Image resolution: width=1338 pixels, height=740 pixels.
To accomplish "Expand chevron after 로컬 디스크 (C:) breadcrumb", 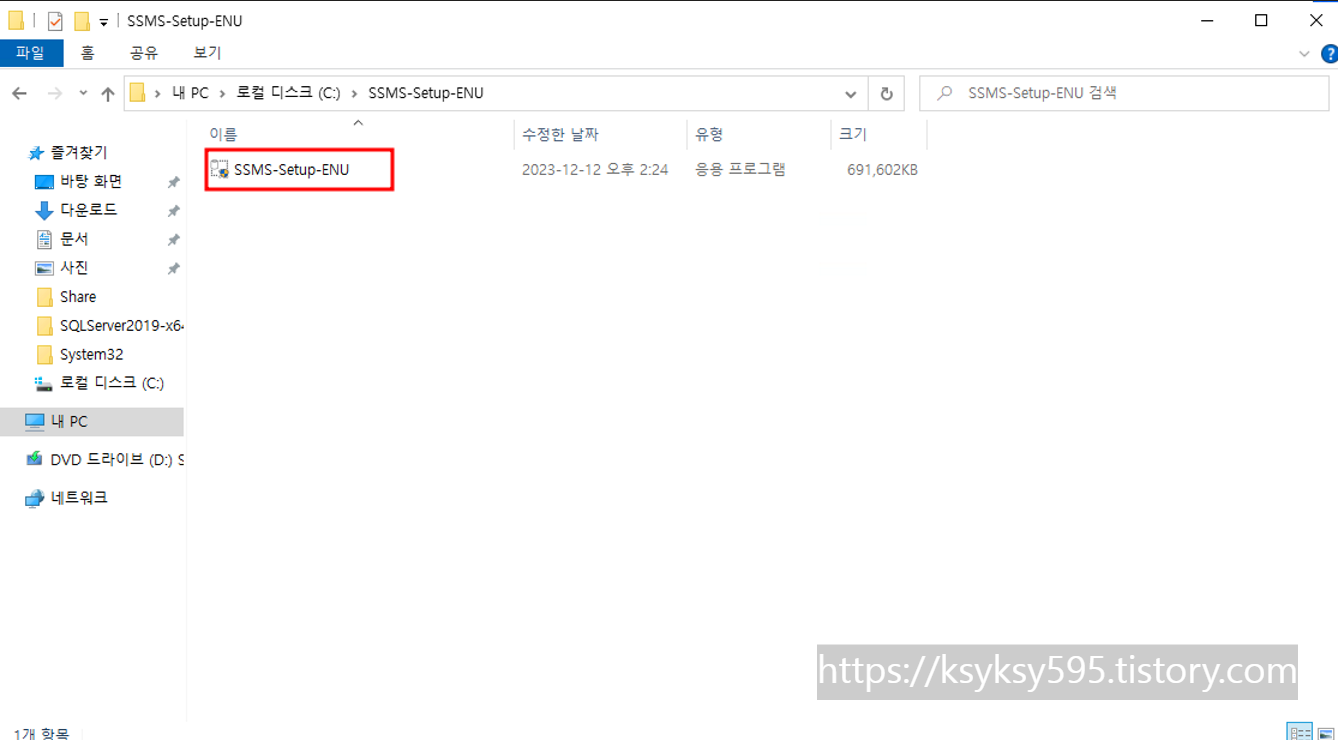I will click(x=354, y=93).
